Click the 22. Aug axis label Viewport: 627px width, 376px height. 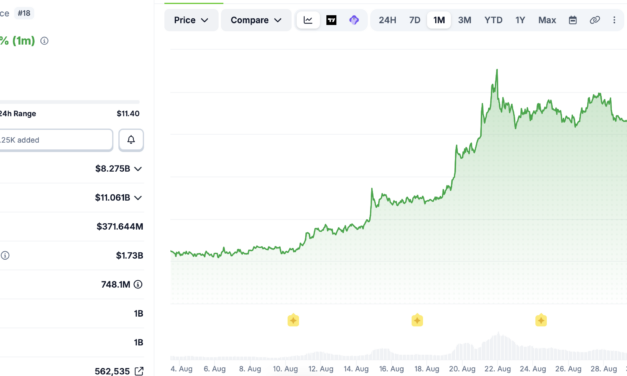pyautogui.click(x=497, y=369)
